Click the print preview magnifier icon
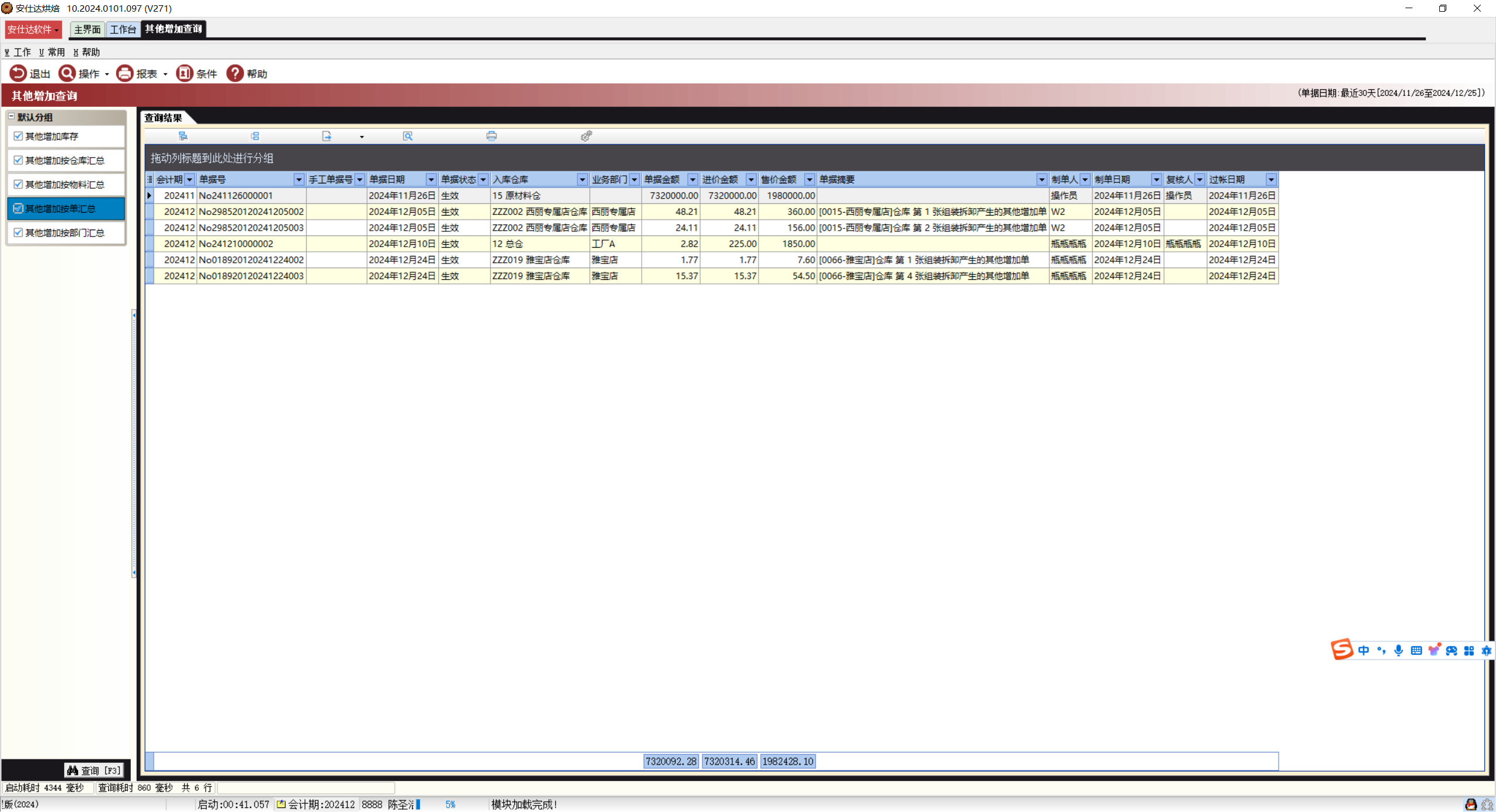The width and height of the screenshot is (1496, 812). pos(408,136)
